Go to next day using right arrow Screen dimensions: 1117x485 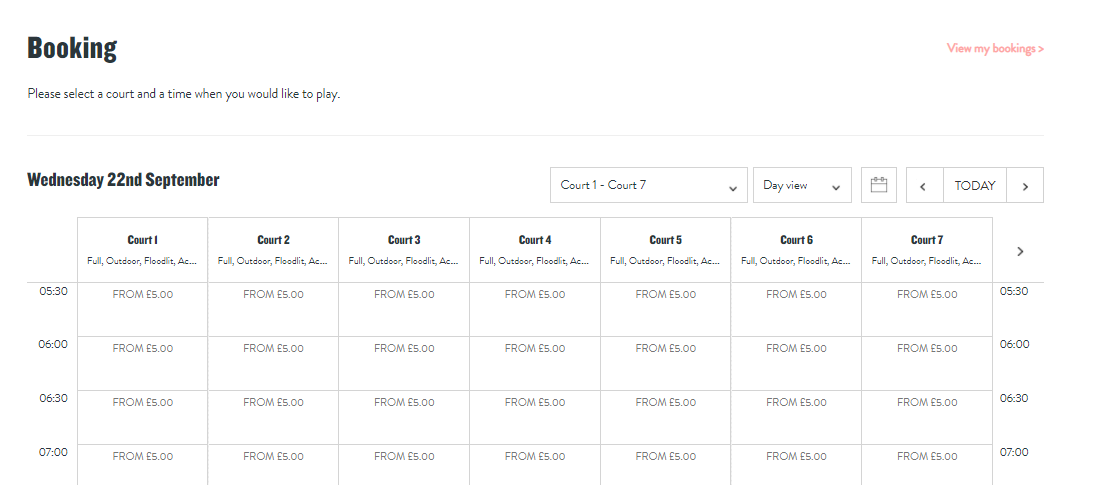click(1025, 185)
